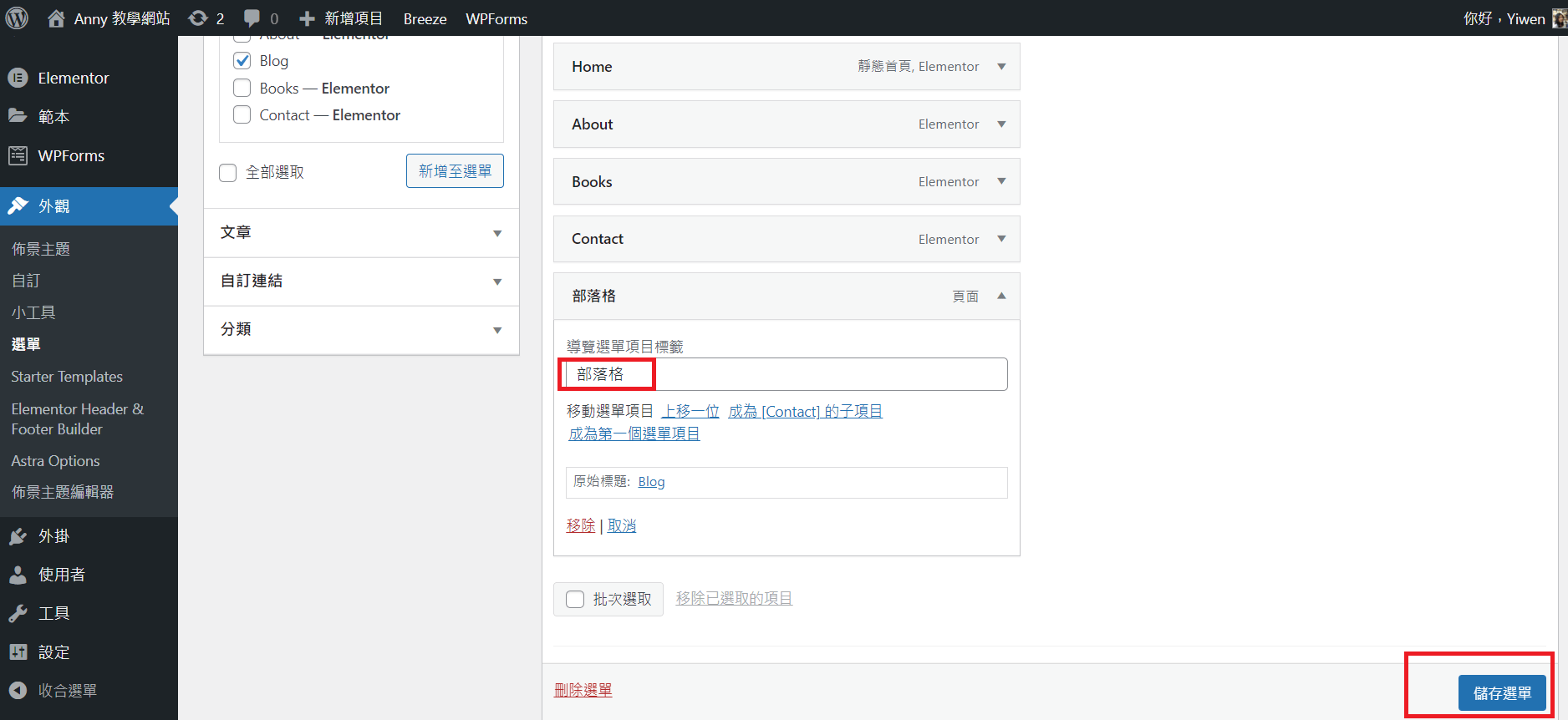Click the 設定 settings icon
This screenshot has width=1568, height=720.
click(x=18, y=652)
